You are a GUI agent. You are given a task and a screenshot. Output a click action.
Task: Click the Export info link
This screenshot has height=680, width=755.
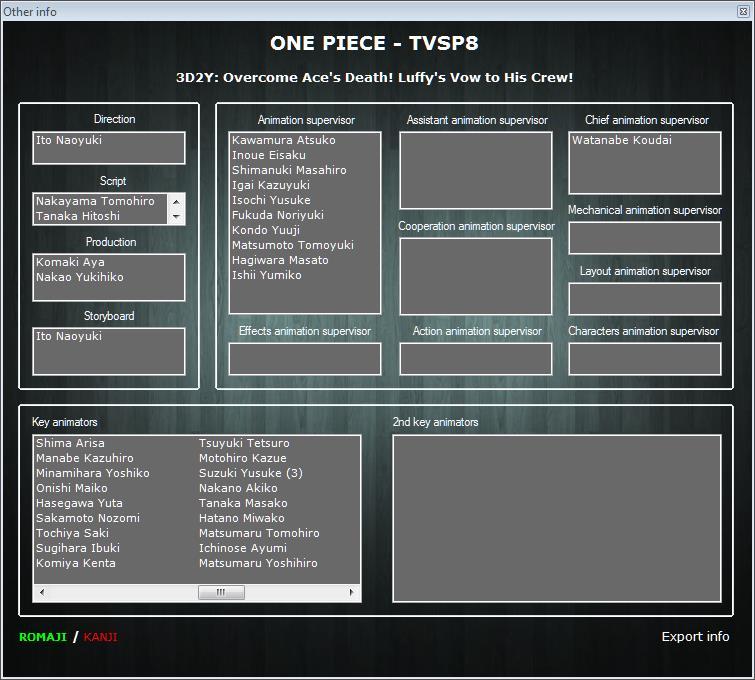[695, 636]
